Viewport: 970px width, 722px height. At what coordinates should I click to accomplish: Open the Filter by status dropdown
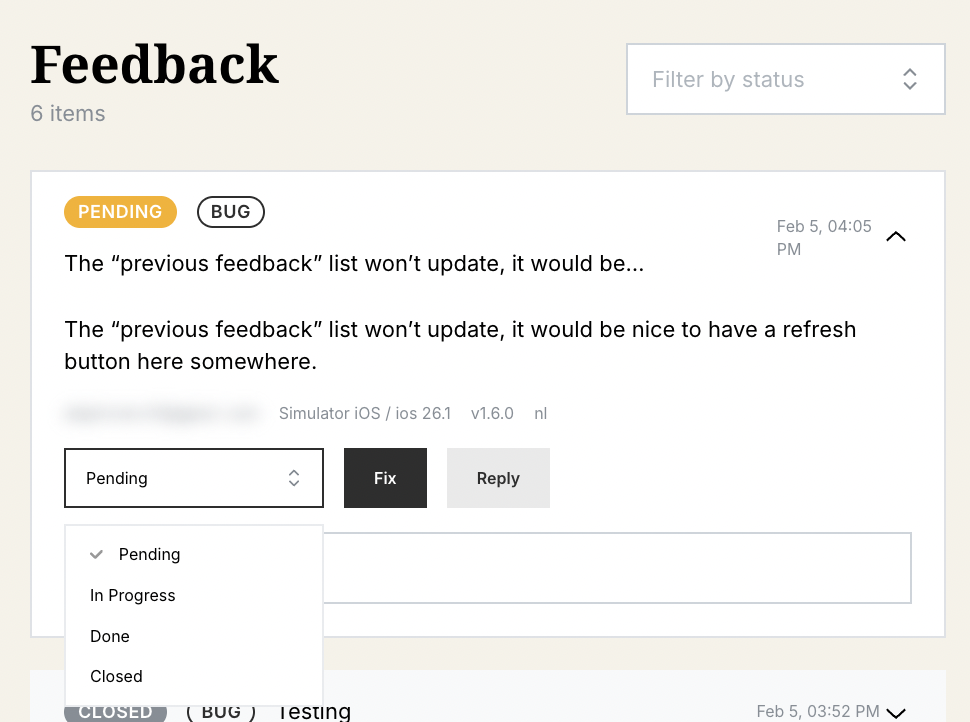point(785,78)
